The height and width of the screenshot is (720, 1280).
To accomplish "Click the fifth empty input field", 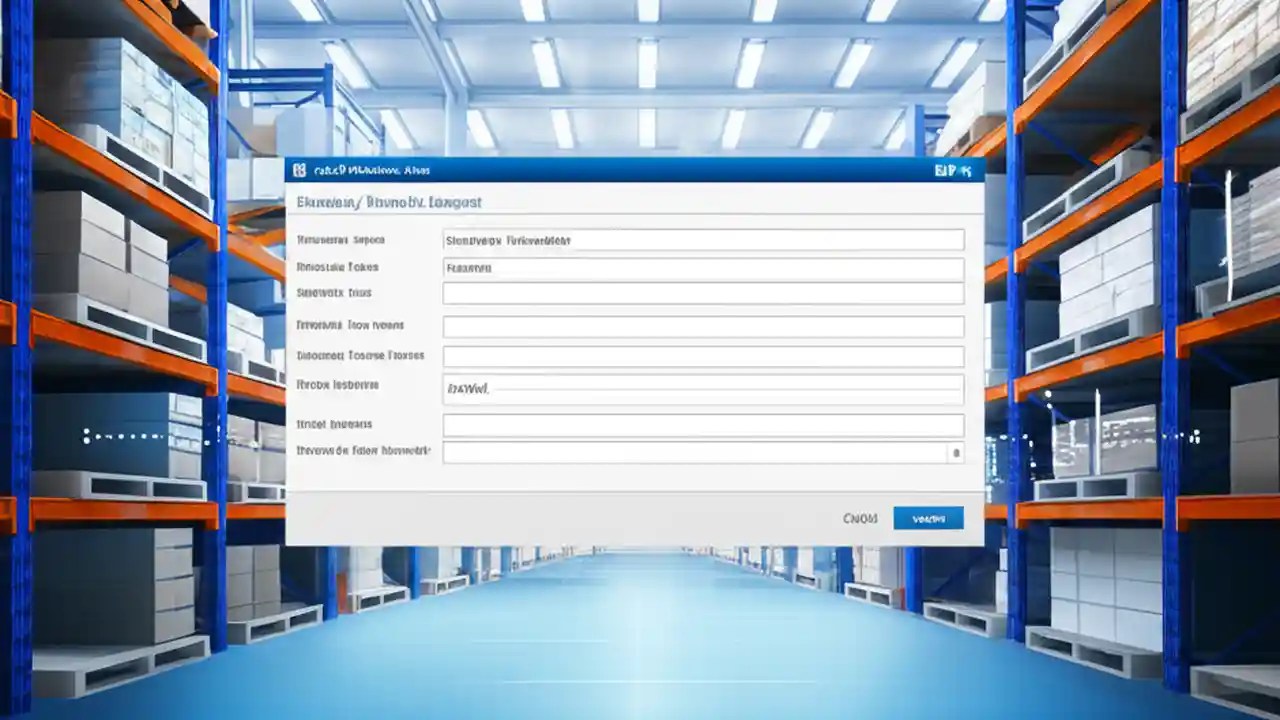I will click(700, 355).
